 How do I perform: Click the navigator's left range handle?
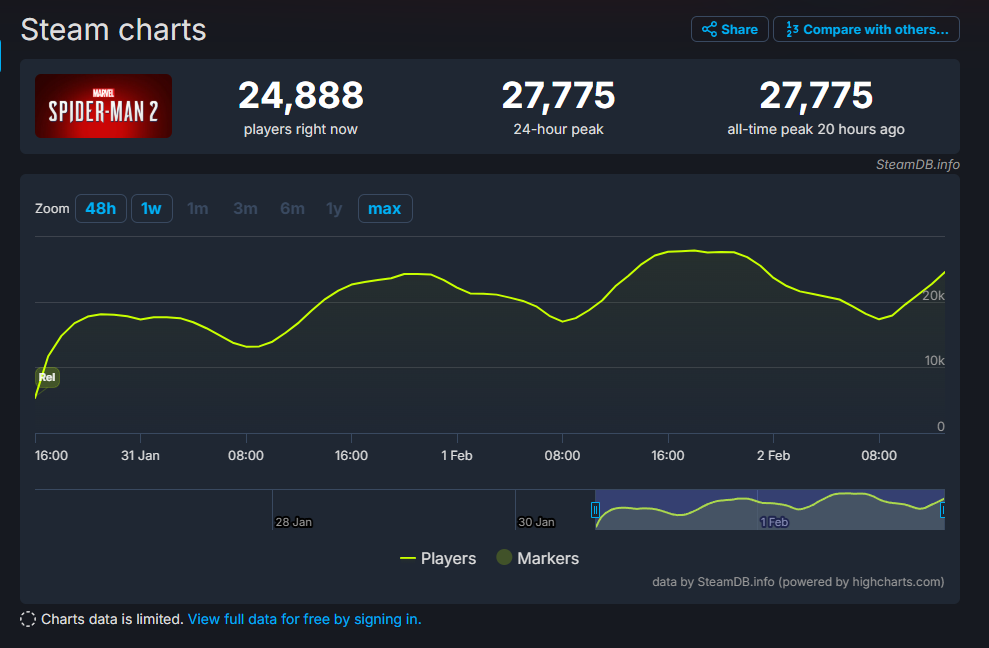595,510
